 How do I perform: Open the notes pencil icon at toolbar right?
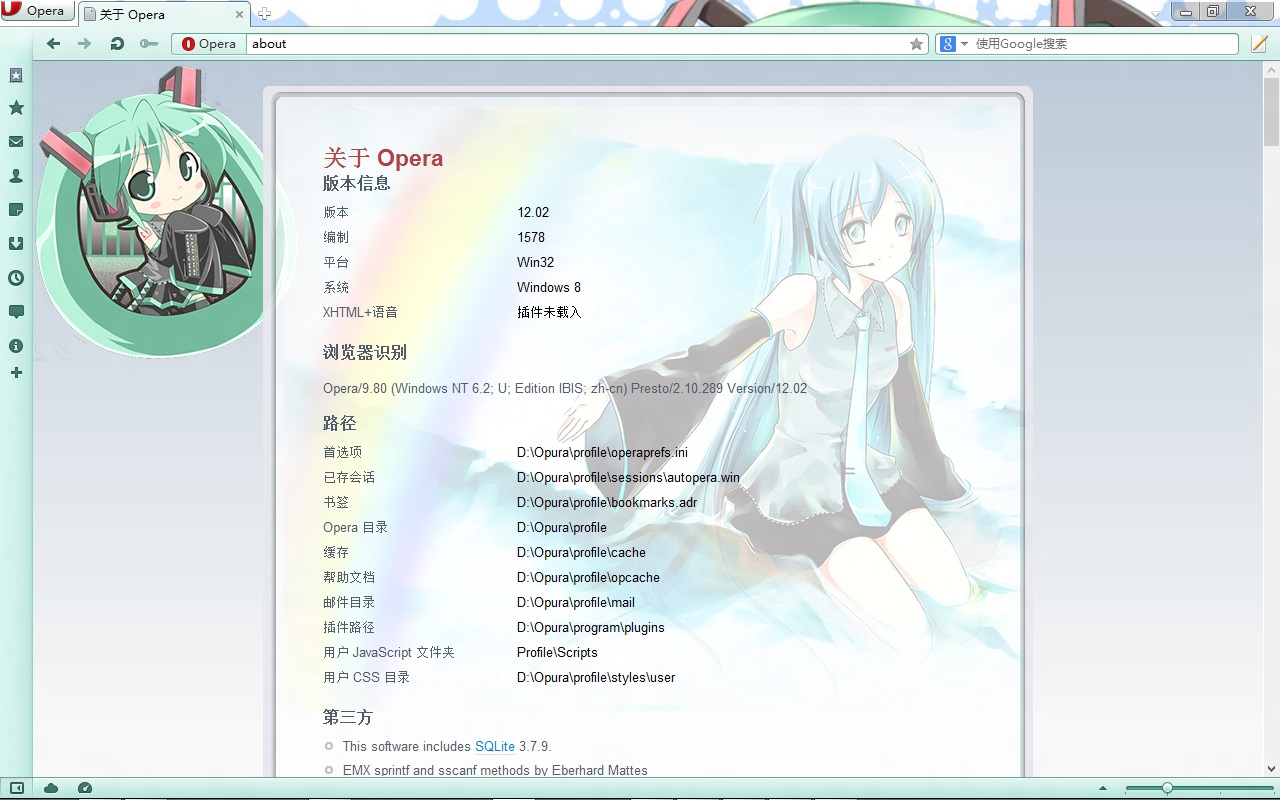(1259, 44)
